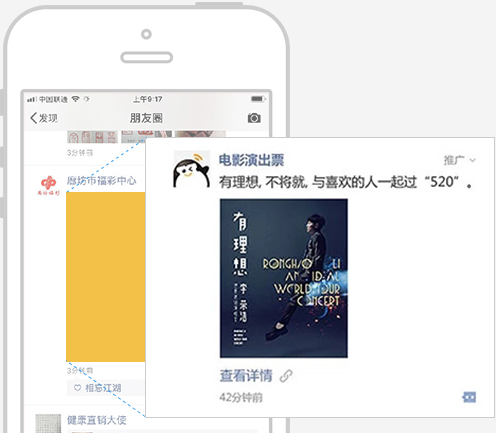The height and width of the screenshot is (433, 496).
Task: Expand the 推广 dropdown arrow
Action: pos(472,160)
